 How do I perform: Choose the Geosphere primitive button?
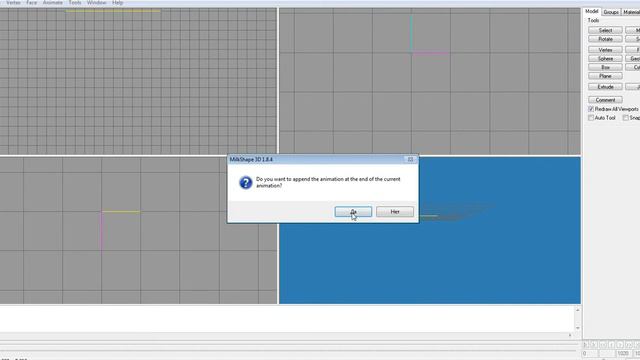click(x=633, y=59)
